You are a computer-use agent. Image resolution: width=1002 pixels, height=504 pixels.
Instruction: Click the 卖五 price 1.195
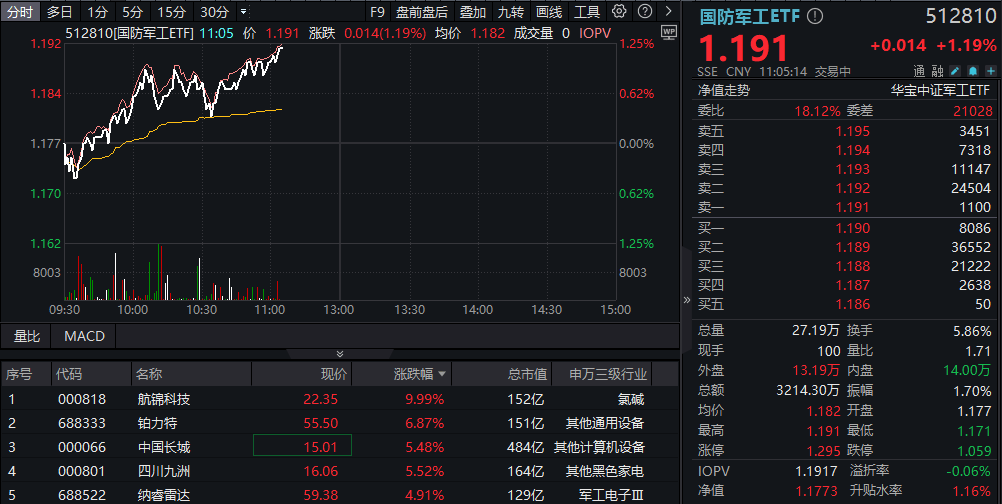(x=852, y=131)
